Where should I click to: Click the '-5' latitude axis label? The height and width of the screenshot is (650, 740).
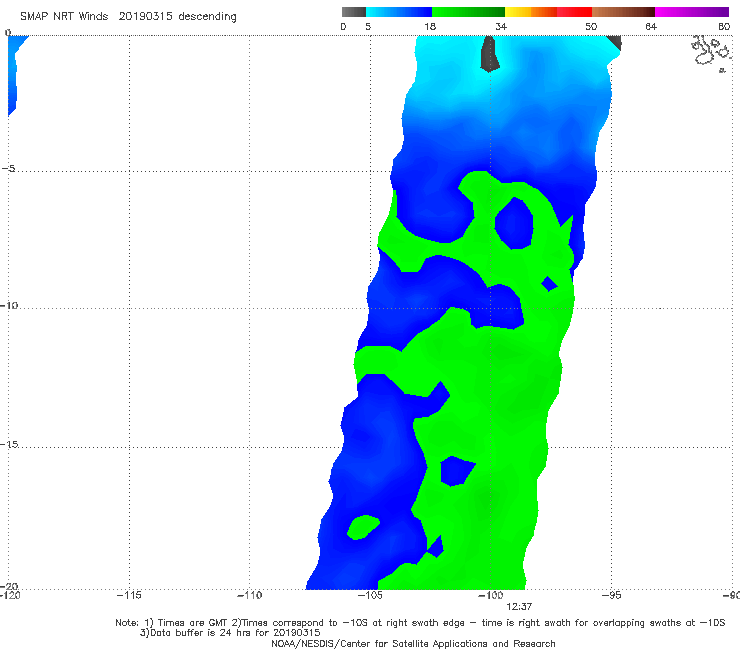point(8,169)
